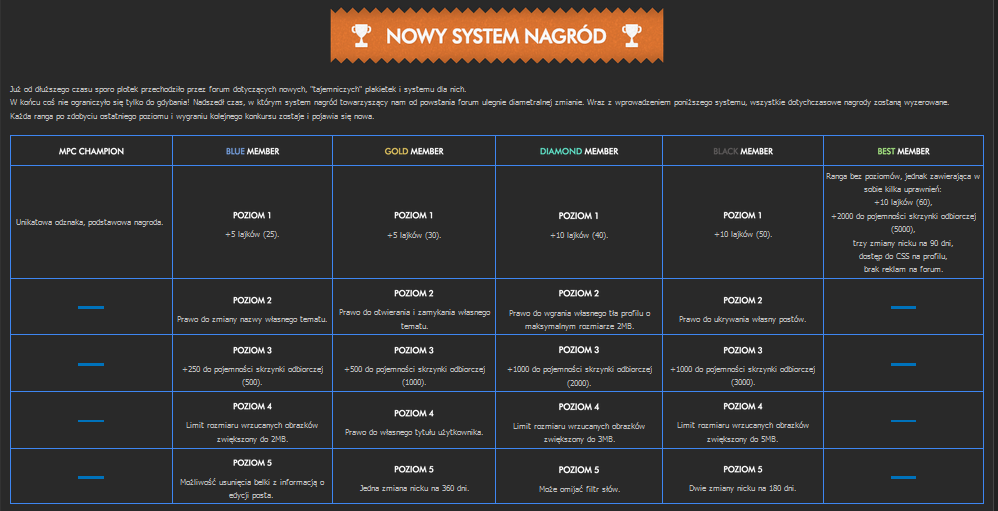Viewport: 998px width, 511px height.
Task: Click the "+1000 do pojemności skrzynki odbiorczej (3000)." text
Action: (x=743, y=375)
